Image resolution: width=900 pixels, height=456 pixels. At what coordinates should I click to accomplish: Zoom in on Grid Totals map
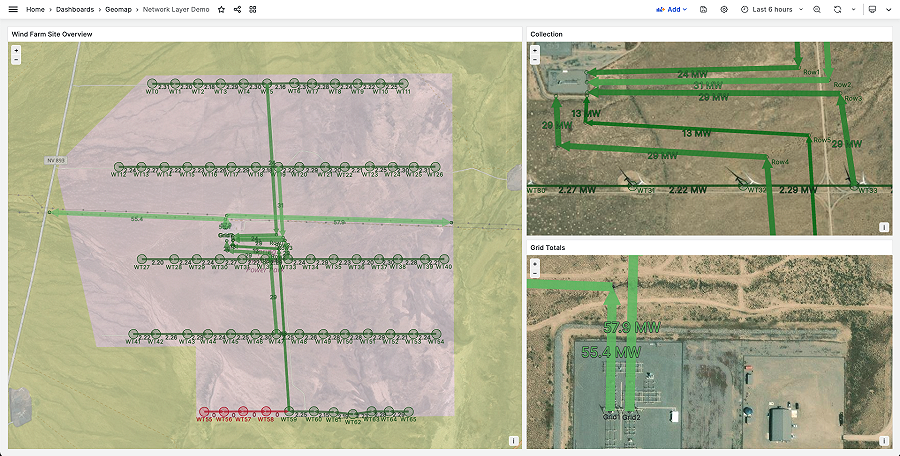pos(535,264)
